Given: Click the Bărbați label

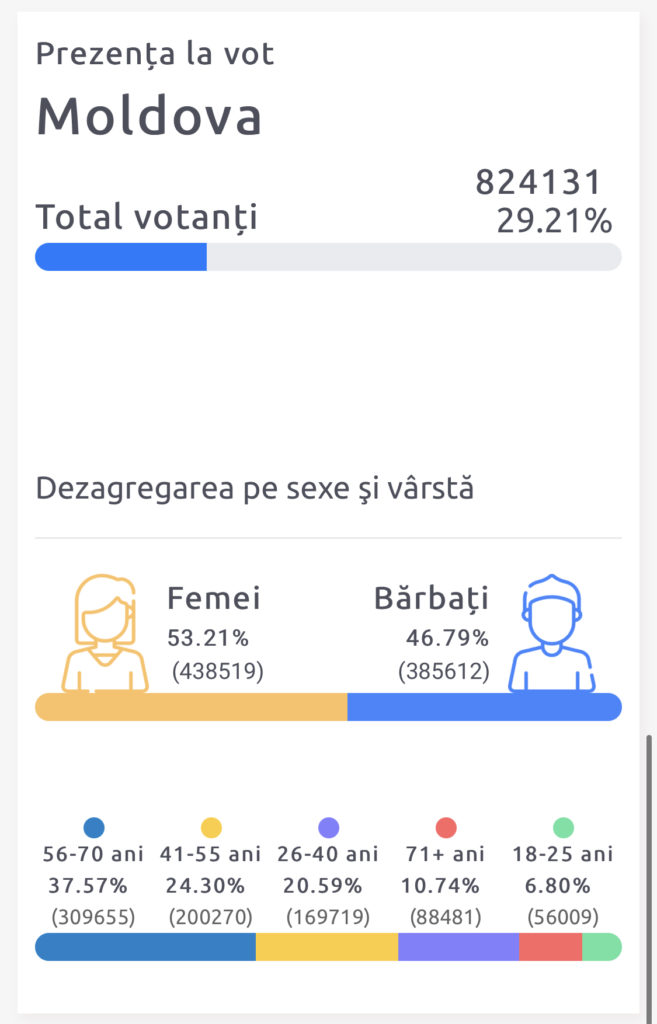Looking at the screenshot, I should pos(431,599).
